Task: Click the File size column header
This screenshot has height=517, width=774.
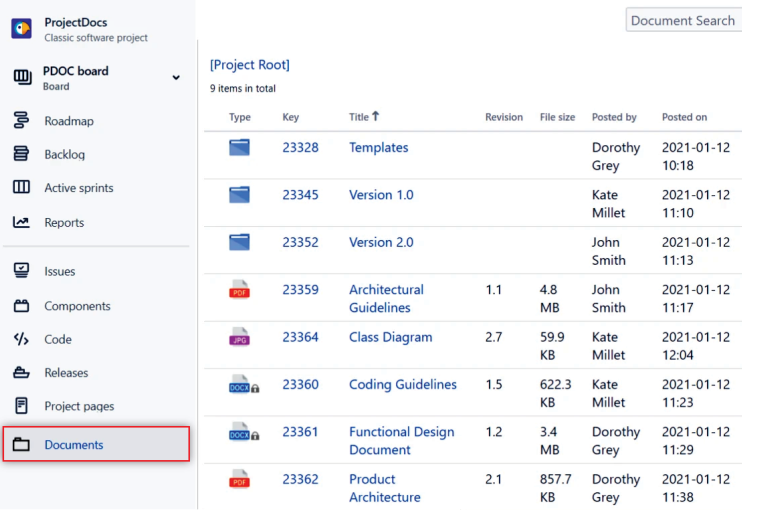Action: 557,117
